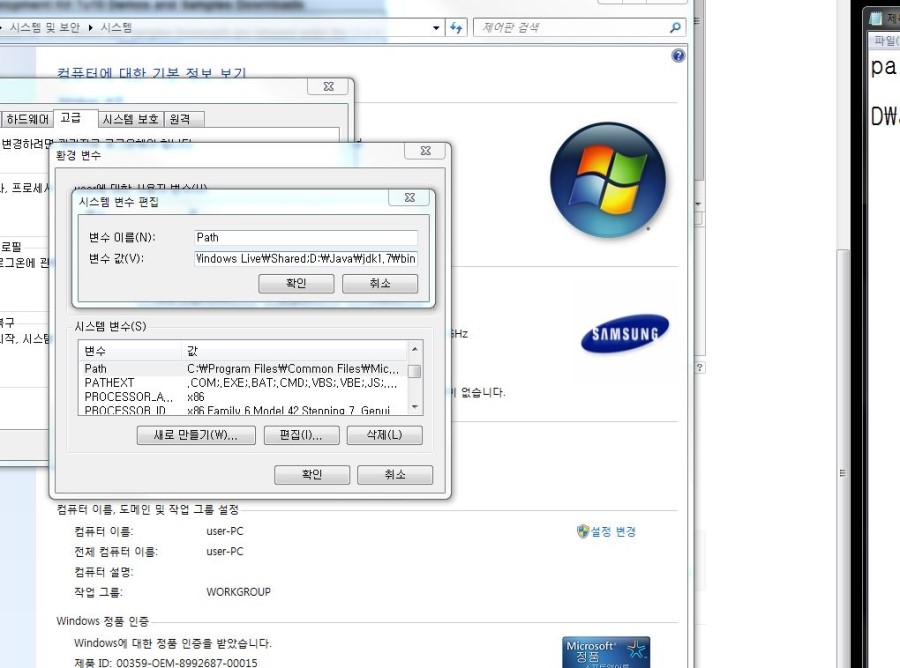The image size is (900, 668).
Task: Click the 파일 menu in the right window
Action: point(886,40)
